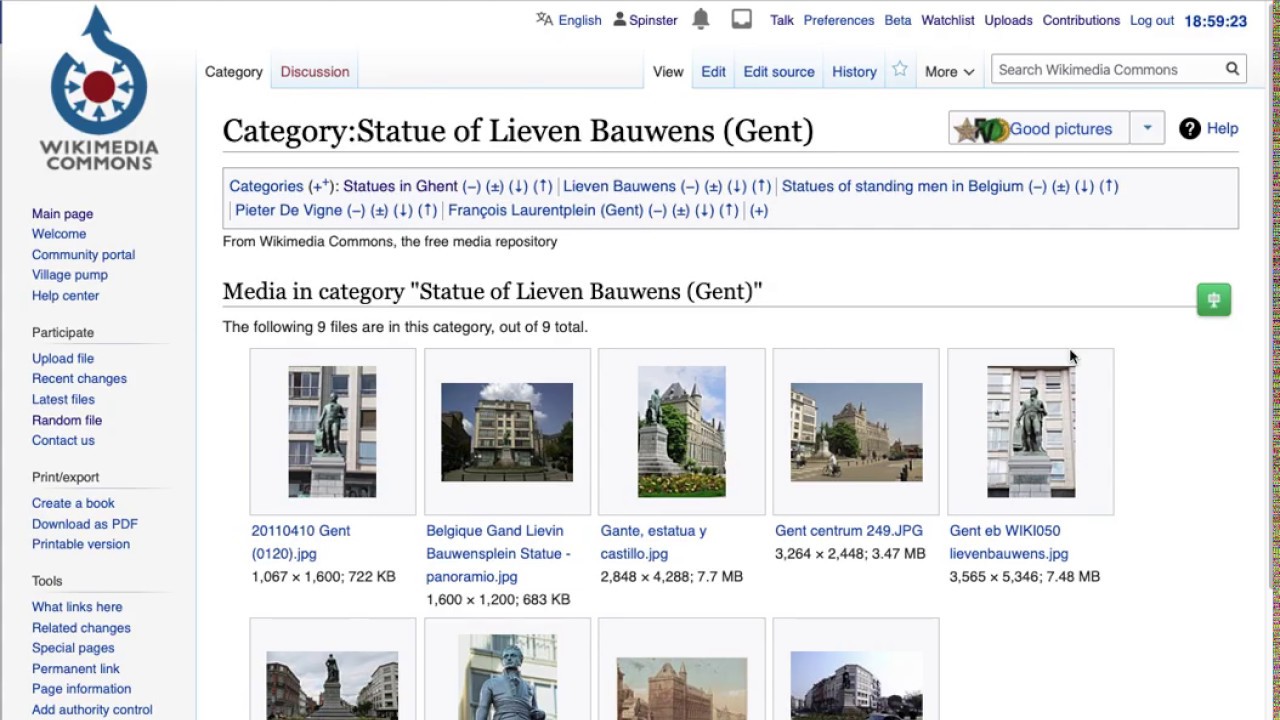
Task: Click the 18:59:23 clock
Action: tap(1215, 21)
